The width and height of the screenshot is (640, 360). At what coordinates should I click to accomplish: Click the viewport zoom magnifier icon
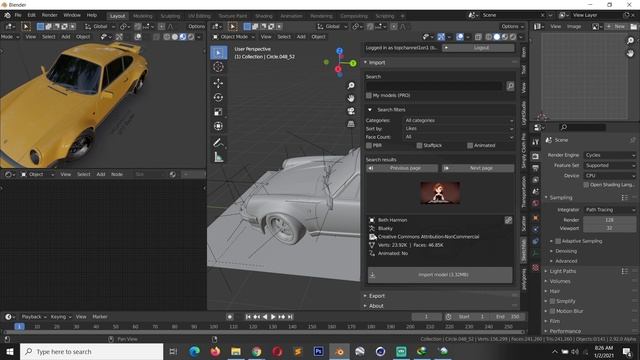(351, 85)
